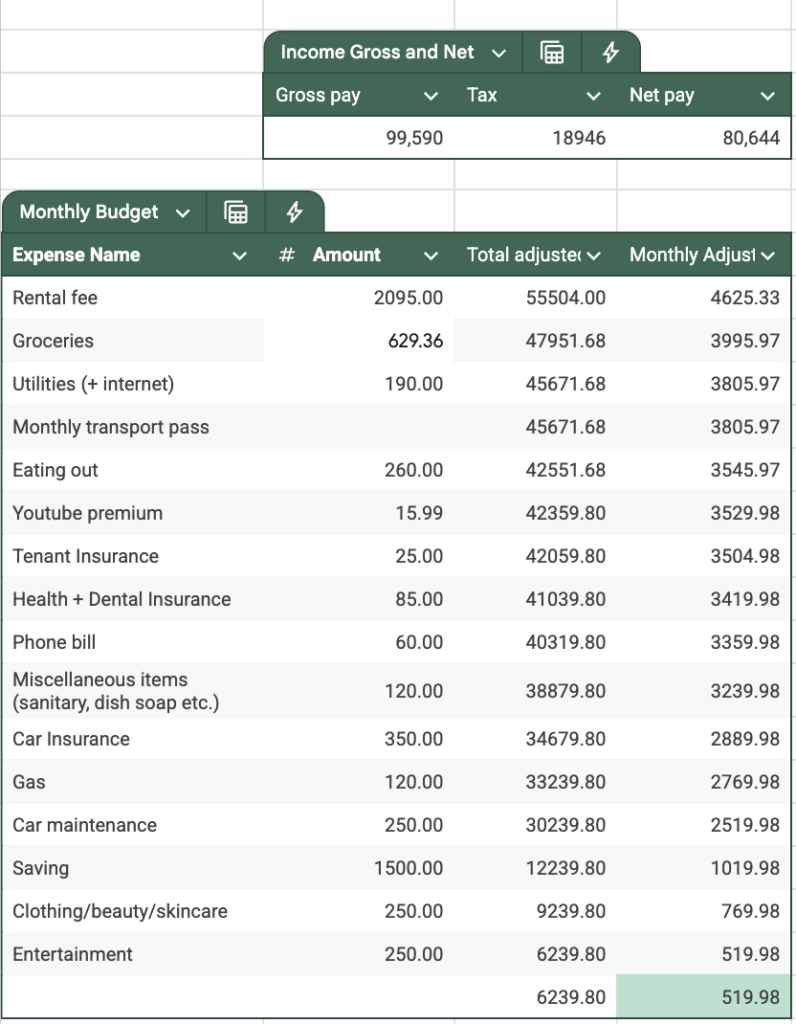Open Amount column dropdown arrow
This screenshot has width=796, height=1024.
point(430,255)
